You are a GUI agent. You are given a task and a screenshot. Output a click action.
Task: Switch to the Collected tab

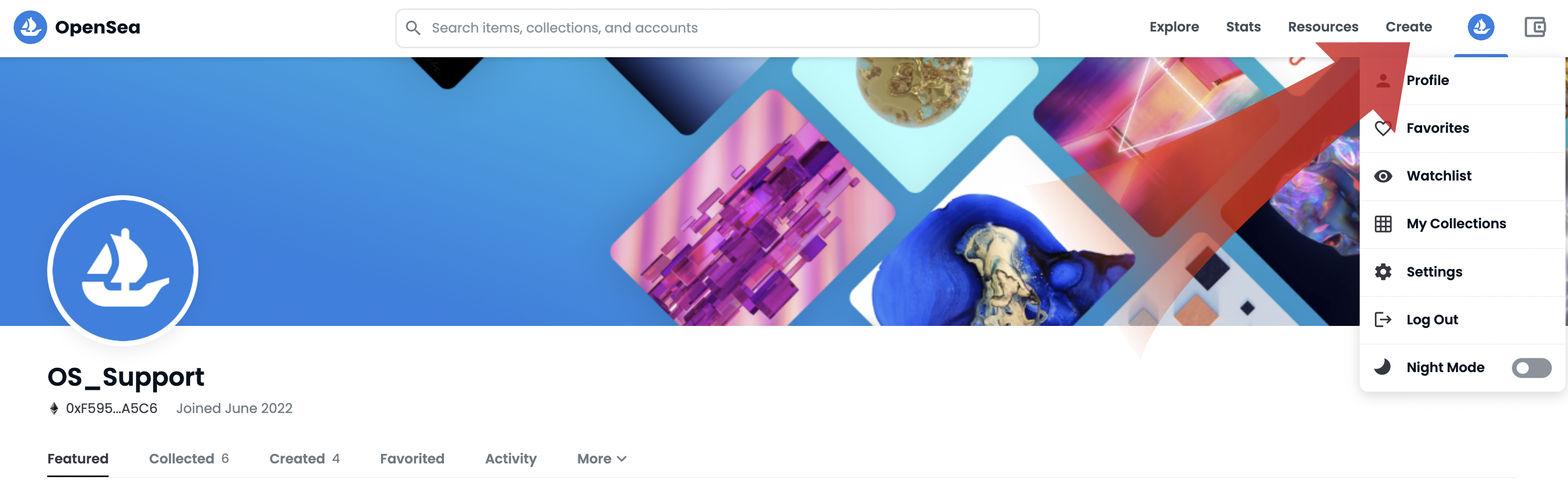pyautogui.click(x=189, y=459)
